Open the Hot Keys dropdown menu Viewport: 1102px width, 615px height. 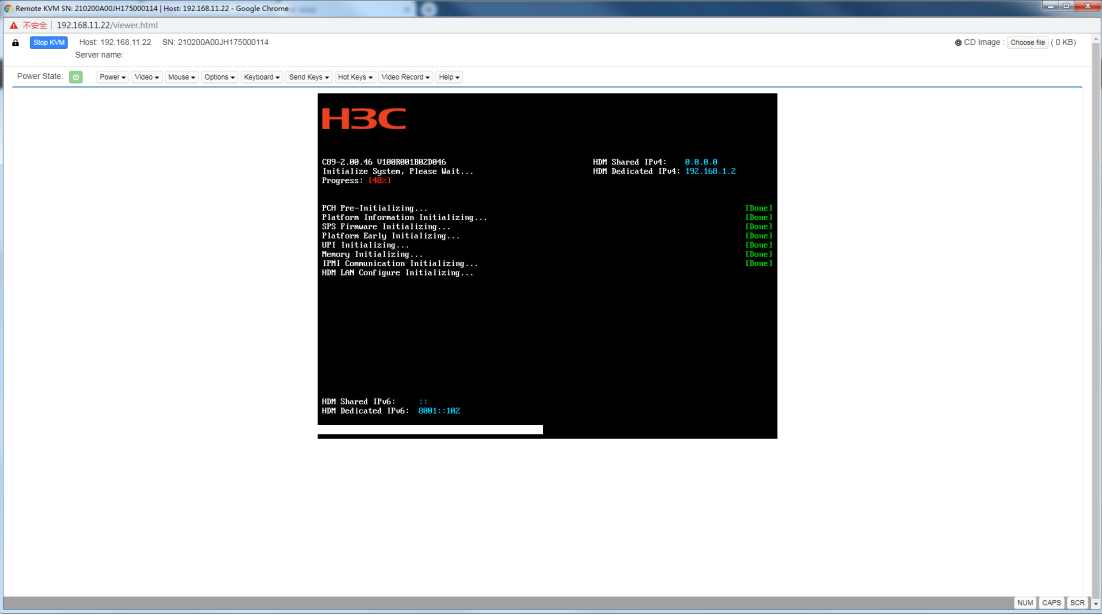[x=355, y=77]
